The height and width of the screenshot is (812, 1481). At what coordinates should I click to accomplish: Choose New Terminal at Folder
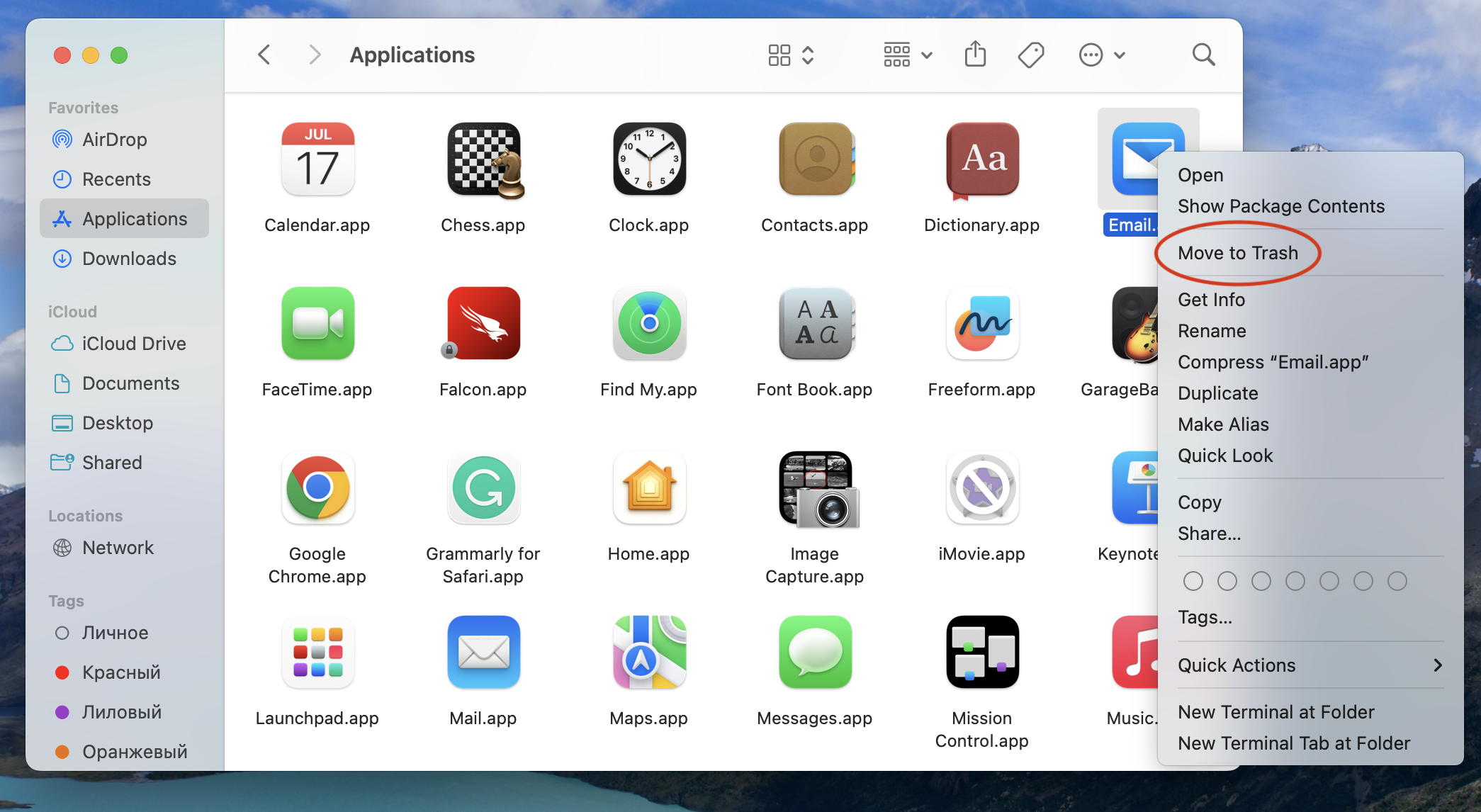click(x=1310, y=712)
